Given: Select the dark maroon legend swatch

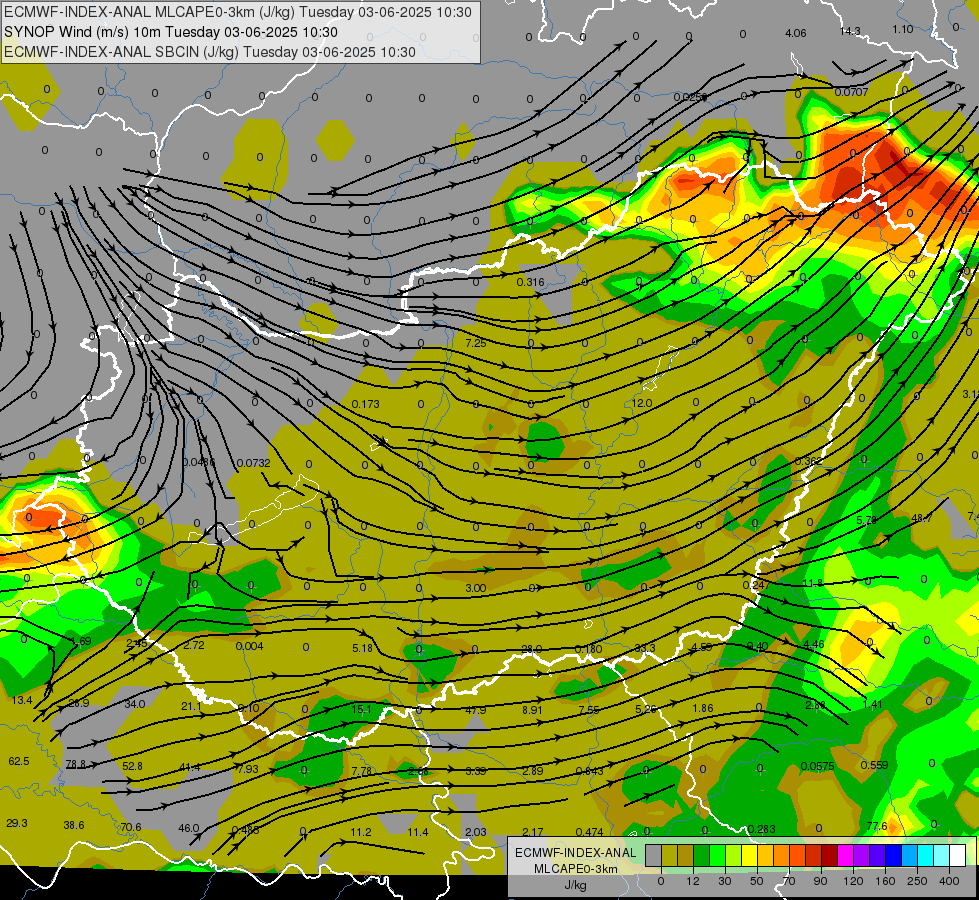Looking at the screenshot, I should (830, 855).
